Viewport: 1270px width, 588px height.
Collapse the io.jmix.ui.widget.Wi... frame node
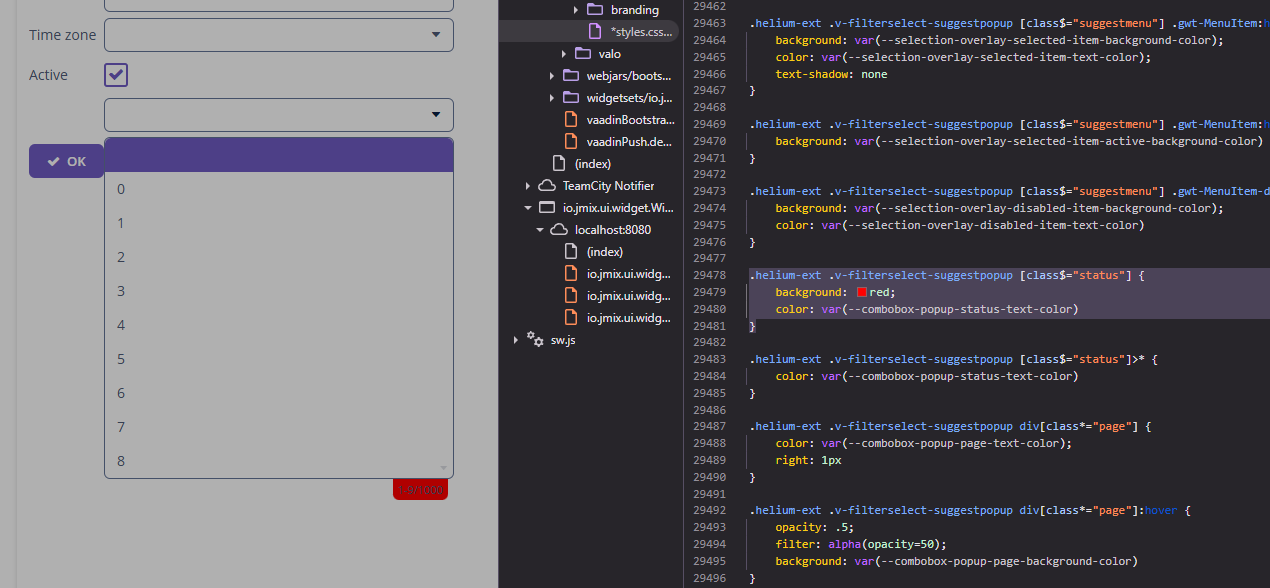click(x=528, y=208)
